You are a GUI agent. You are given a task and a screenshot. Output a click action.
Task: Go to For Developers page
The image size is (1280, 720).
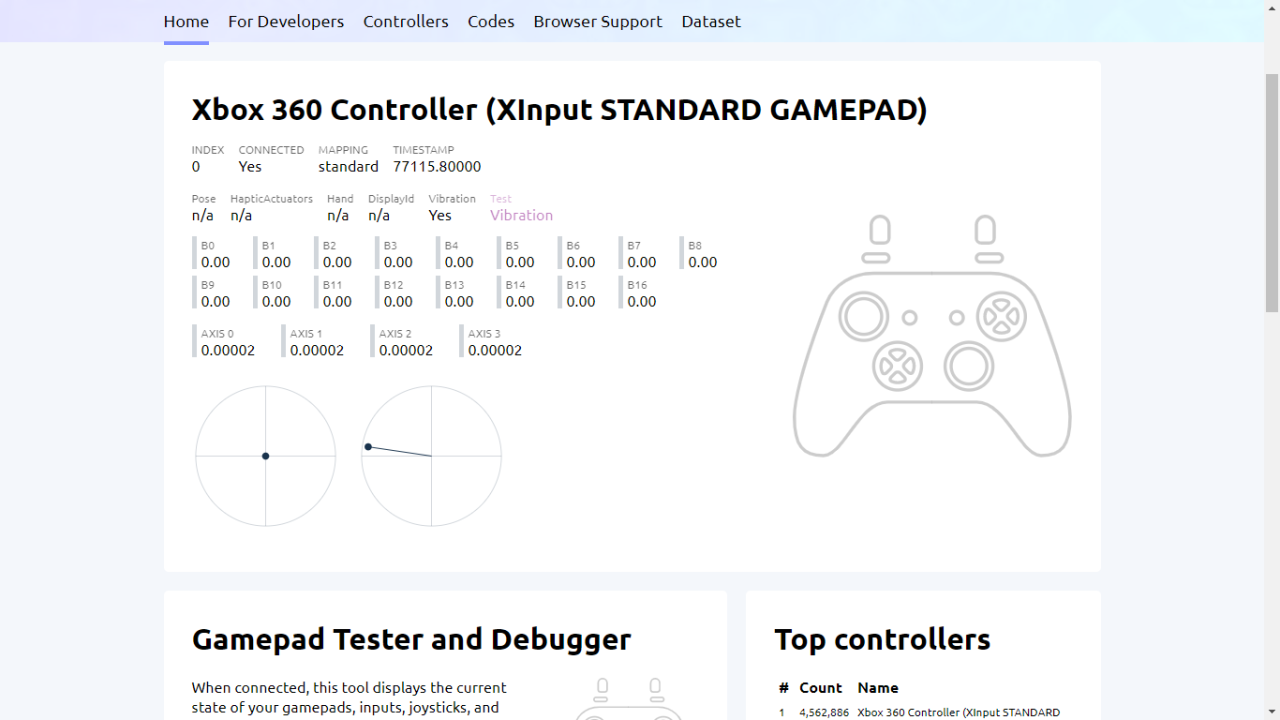tap(286, 21)
